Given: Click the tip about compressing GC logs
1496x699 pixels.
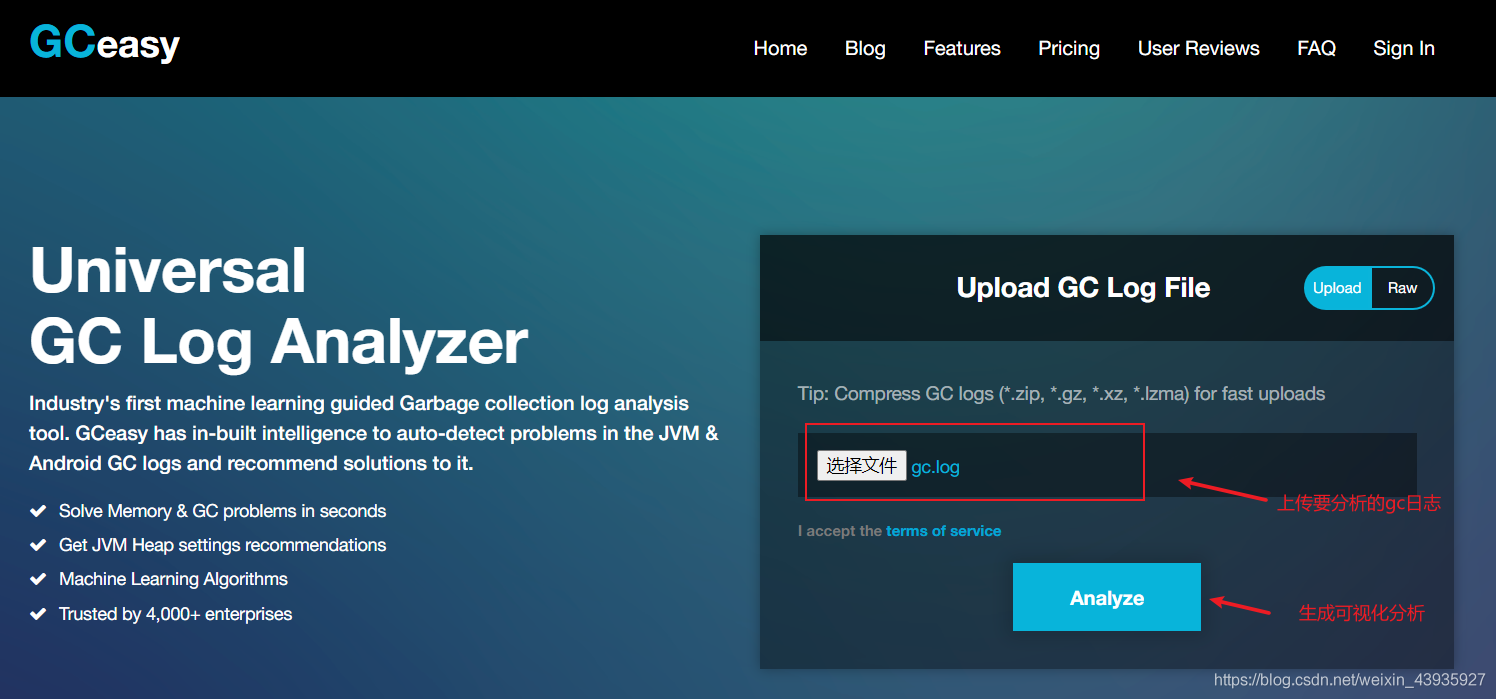Looking at the screenshot, I should coord(1061,394).
